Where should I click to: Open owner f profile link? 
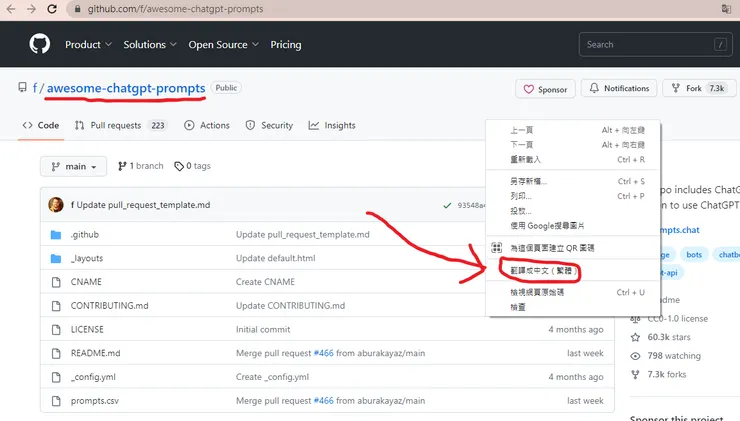pos(35,88)
